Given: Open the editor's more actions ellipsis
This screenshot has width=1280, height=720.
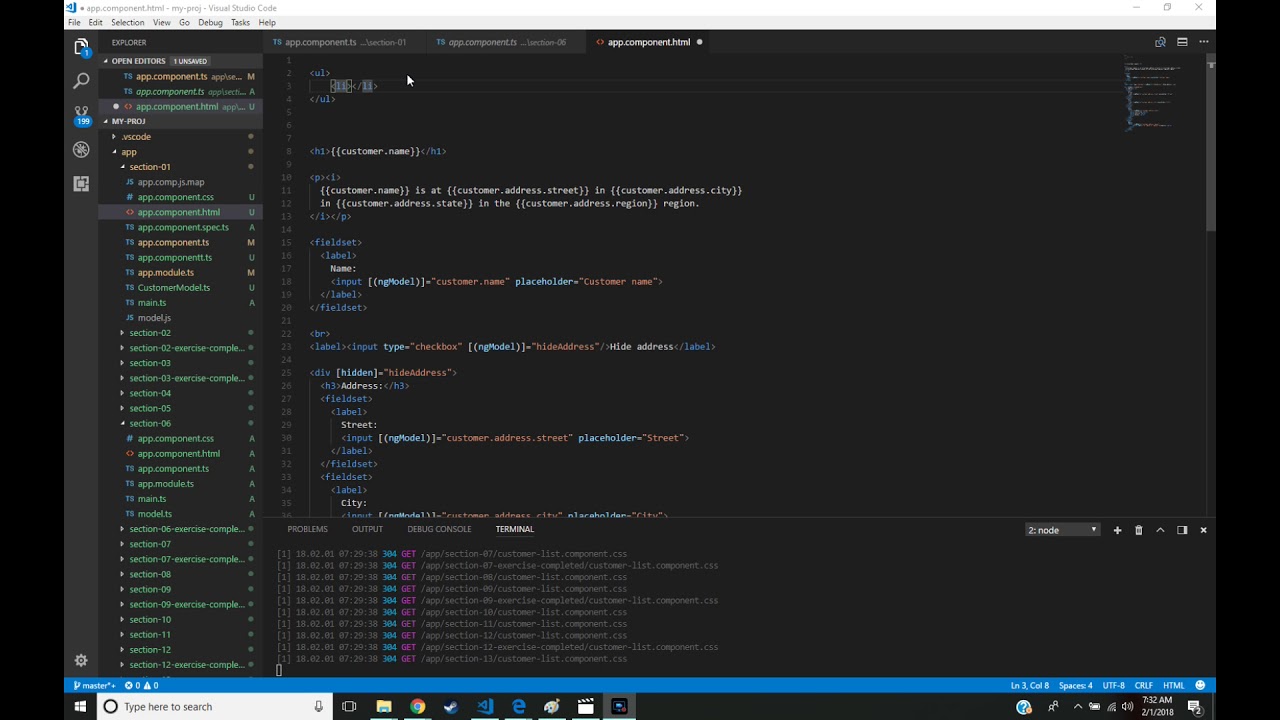Looking at the screenshot, I should [1204, 42].
